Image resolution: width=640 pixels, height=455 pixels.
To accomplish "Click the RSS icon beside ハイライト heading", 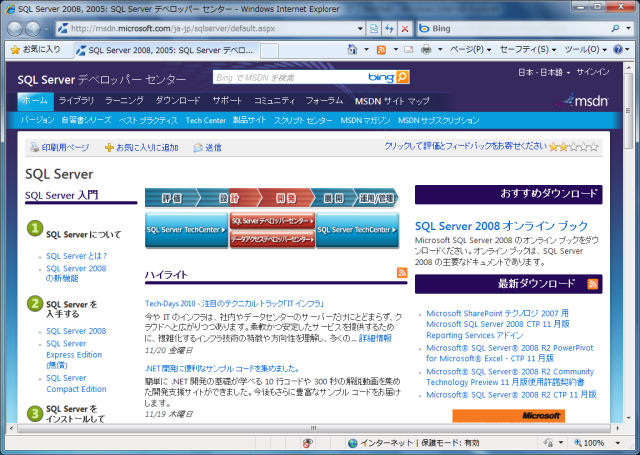I will (402, 273).
